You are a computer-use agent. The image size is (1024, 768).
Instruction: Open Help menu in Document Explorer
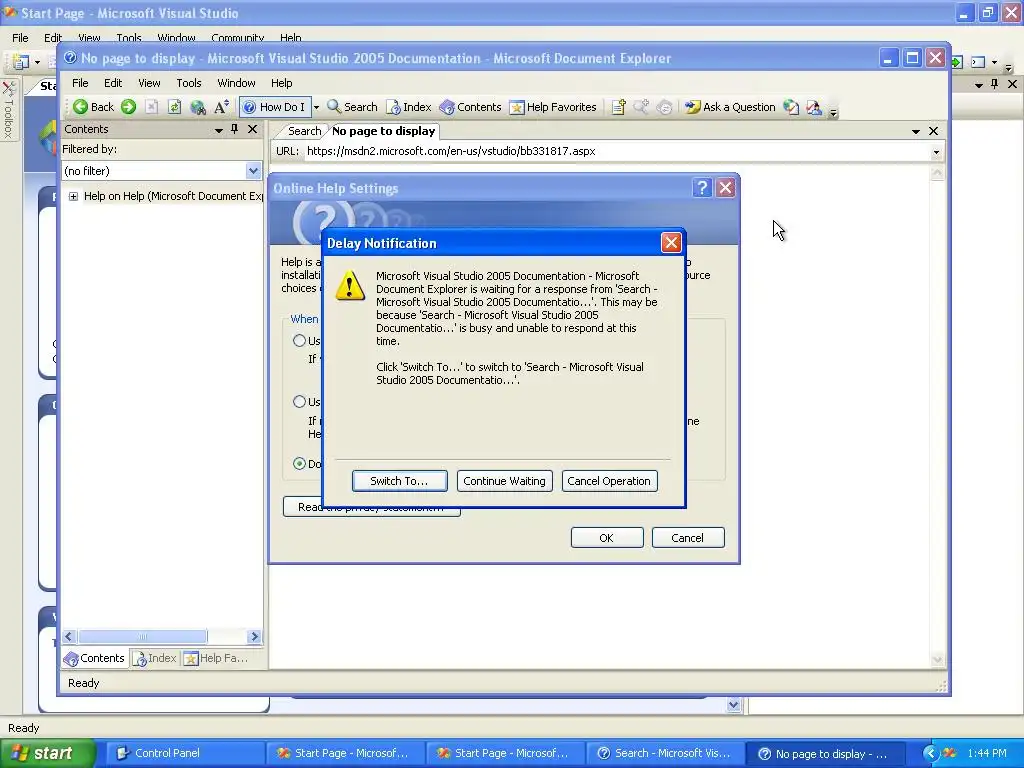pyautogui.click(x=281, y=83)
